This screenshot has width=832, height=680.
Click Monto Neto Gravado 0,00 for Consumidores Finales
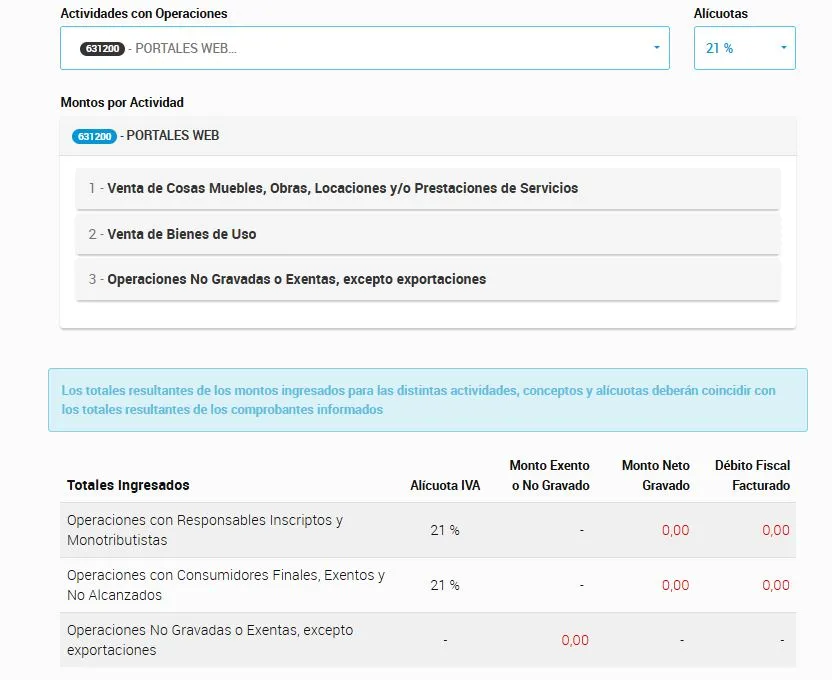(675, 586)
